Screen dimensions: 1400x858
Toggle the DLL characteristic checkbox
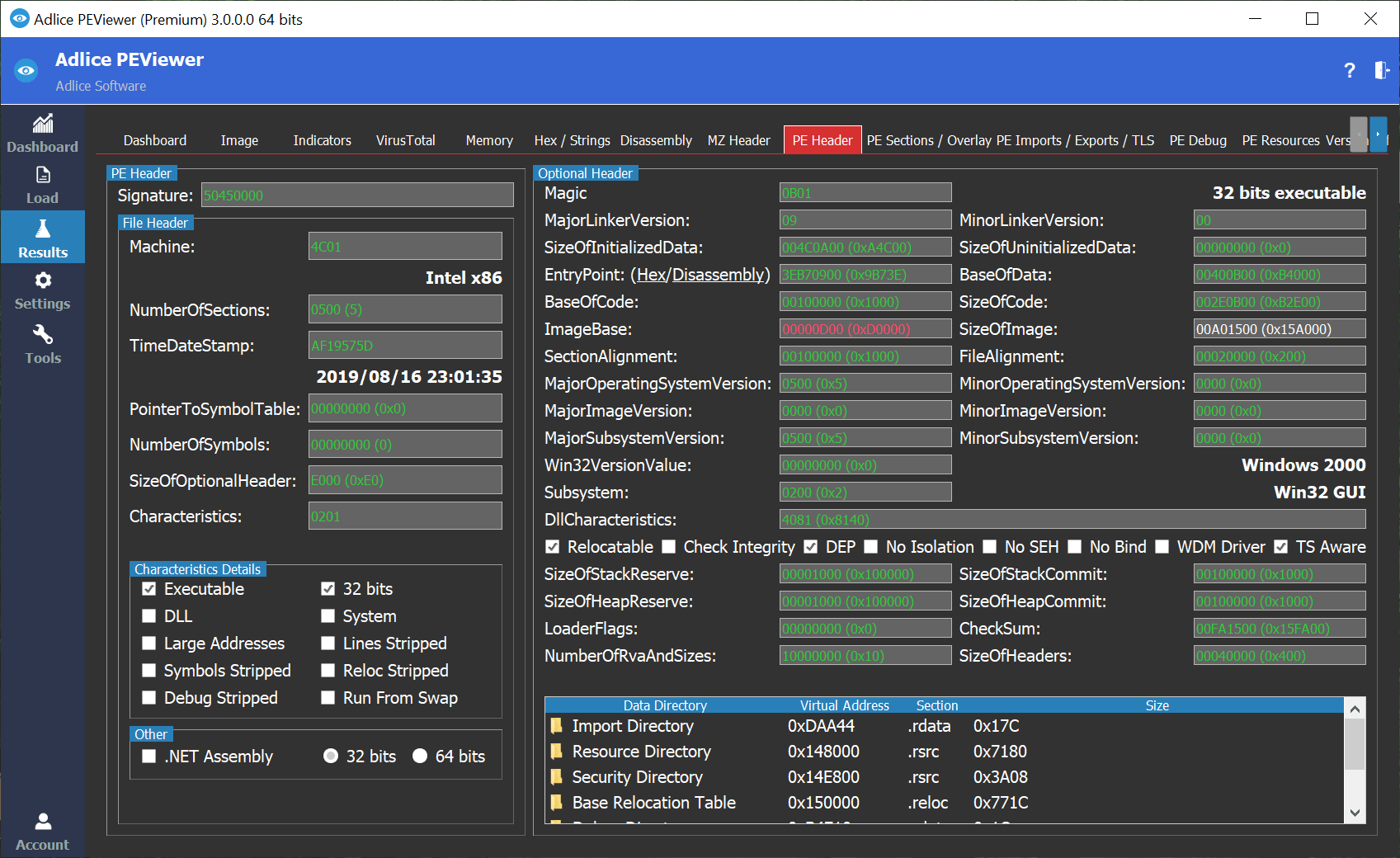[149, 616]
